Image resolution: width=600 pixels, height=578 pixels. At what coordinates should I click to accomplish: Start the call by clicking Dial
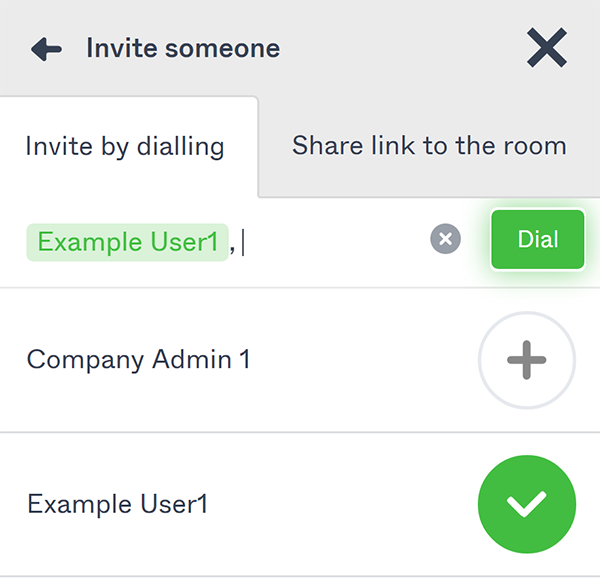tap(537, 240)
